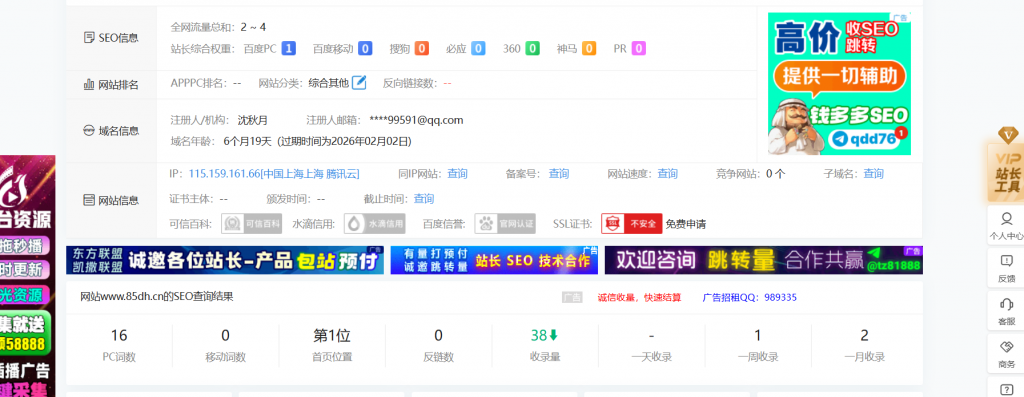
Task: Open 个人中心 in the right sidebar
Action: point(1006,225)
